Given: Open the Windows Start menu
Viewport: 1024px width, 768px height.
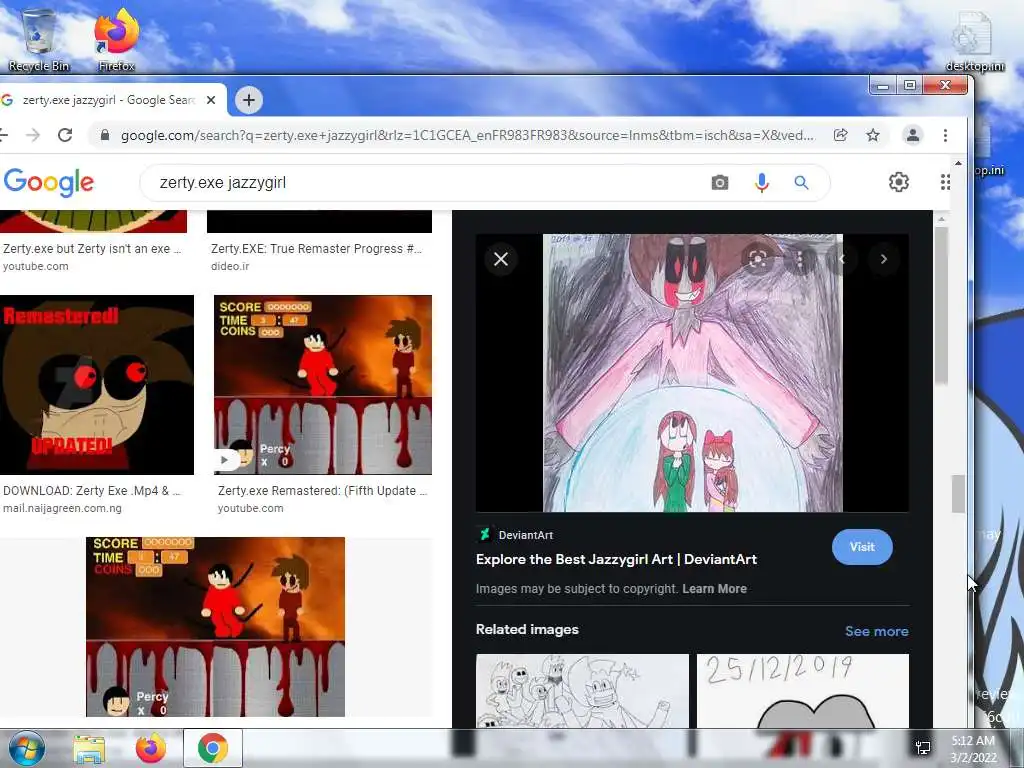Looking at the screenshot, I should [26, 748].
